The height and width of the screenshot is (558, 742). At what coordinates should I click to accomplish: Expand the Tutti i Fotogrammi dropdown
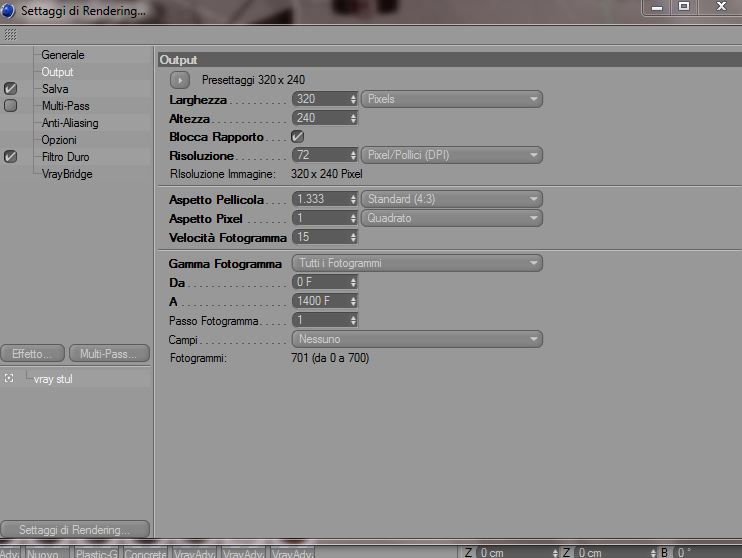(417, 263)
